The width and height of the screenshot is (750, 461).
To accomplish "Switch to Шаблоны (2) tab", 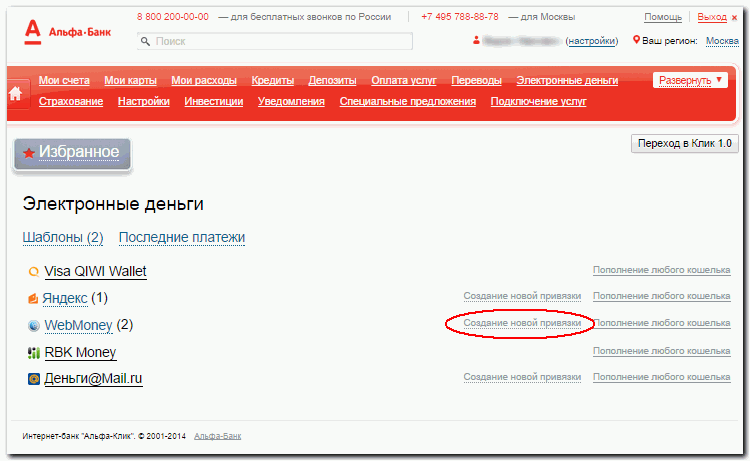I will [x=63, y=237].
